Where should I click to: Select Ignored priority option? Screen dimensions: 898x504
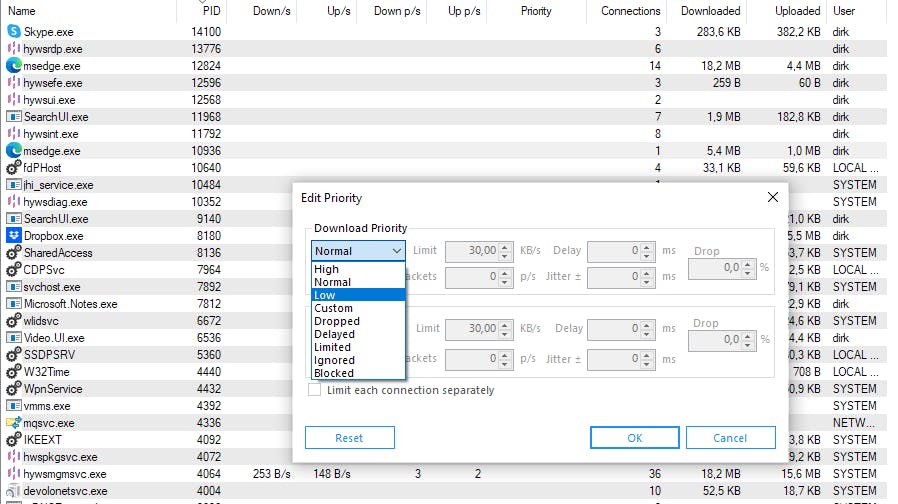click(359, 360)
